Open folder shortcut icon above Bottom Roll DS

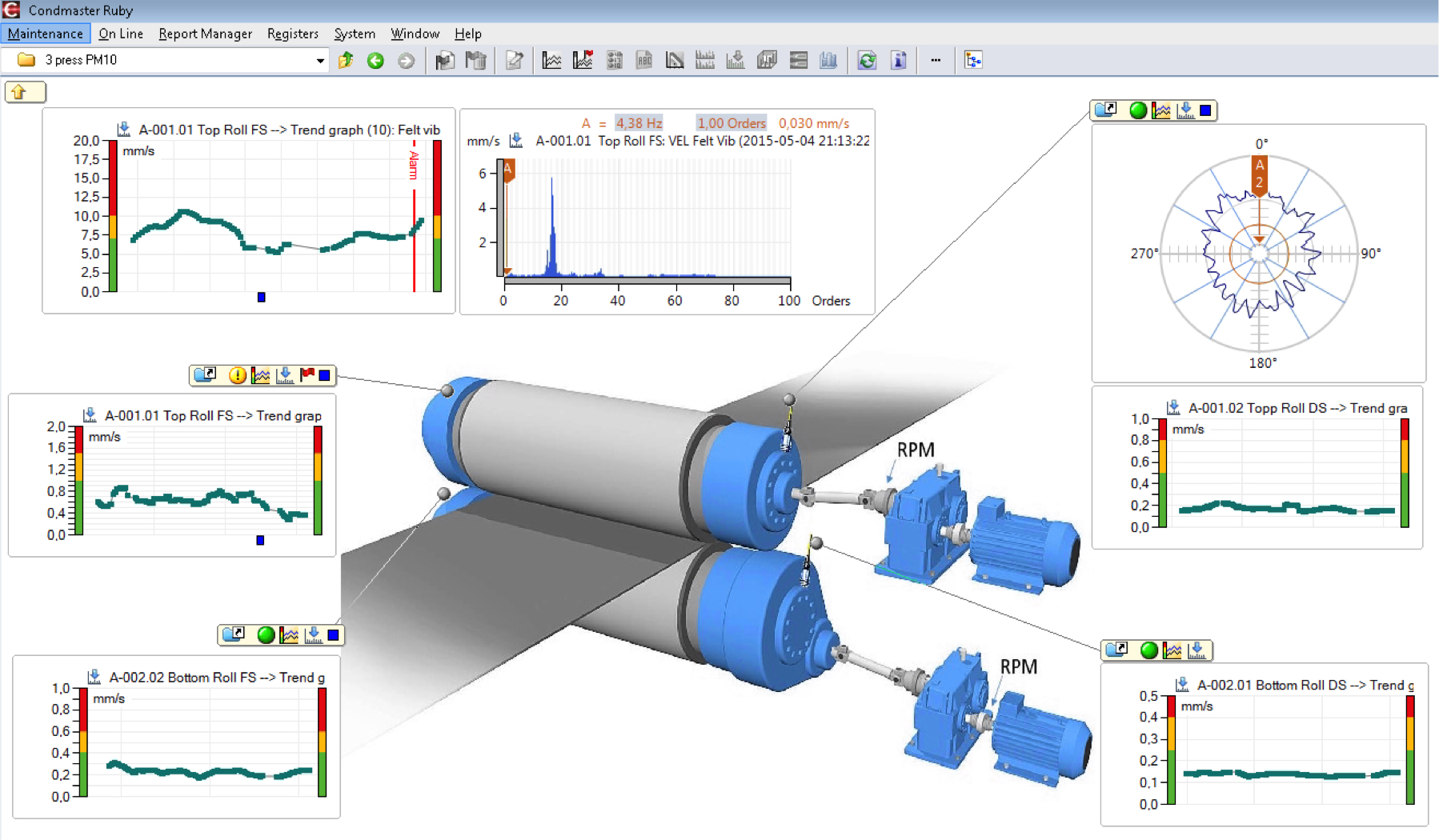1116,650
